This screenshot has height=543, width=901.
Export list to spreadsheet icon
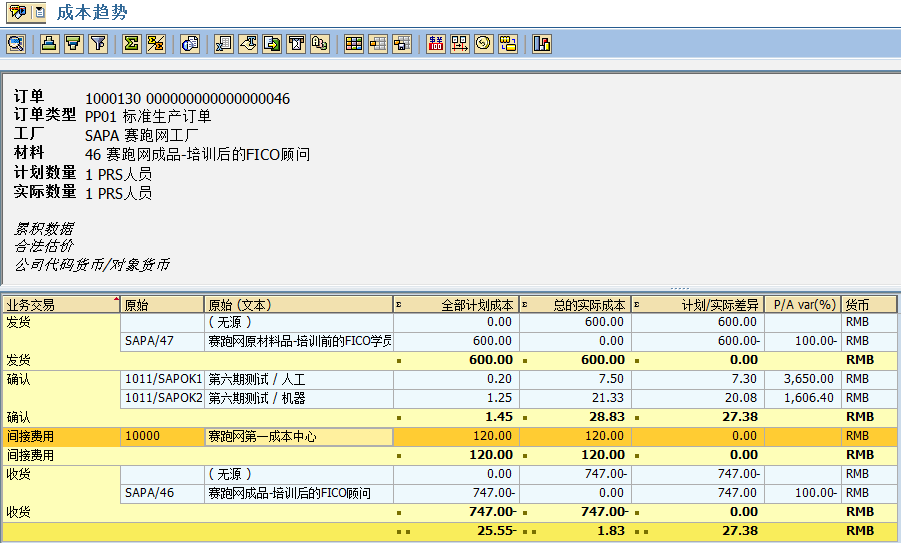[224, 44]
